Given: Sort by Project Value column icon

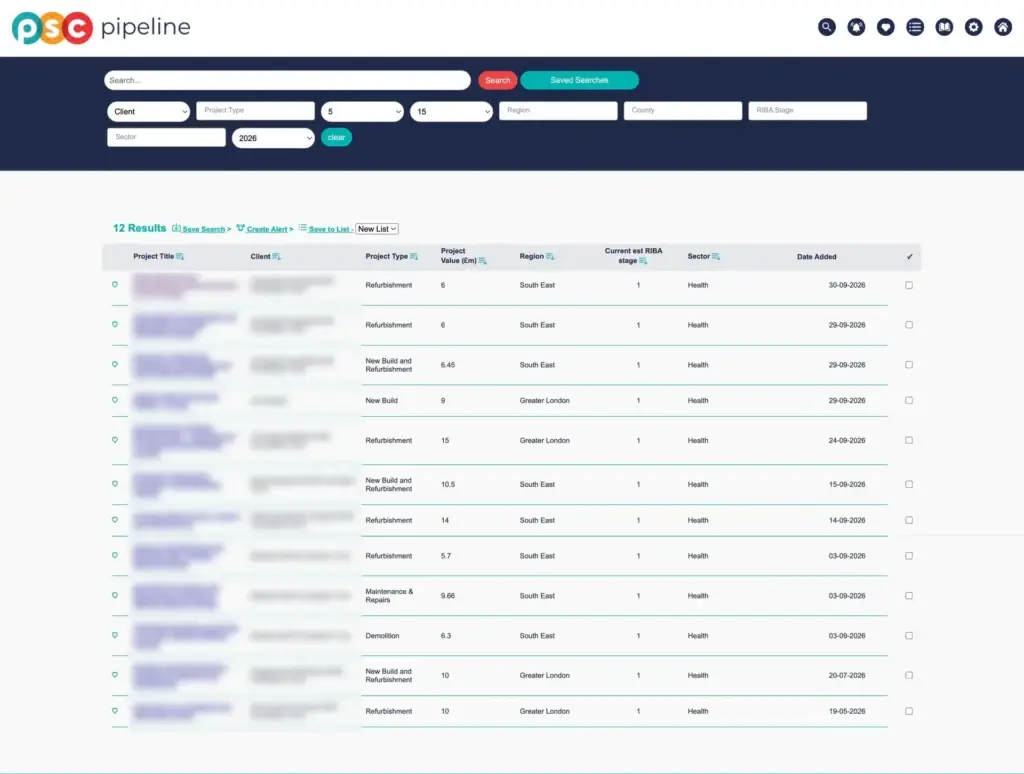Looking at the screenshot, I should 482,261.
